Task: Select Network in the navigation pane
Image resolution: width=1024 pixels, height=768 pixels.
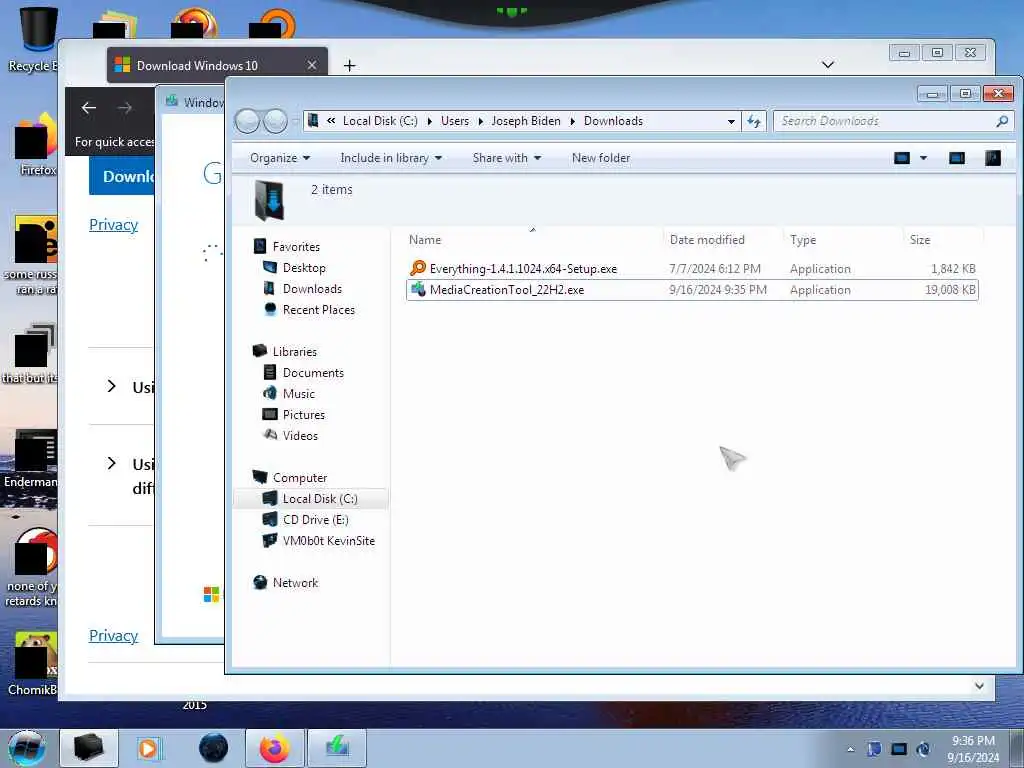Action: click(x=295, y=583)
